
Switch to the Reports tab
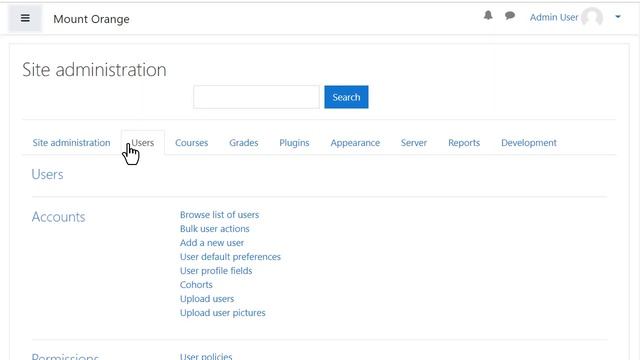pos(464,142)
